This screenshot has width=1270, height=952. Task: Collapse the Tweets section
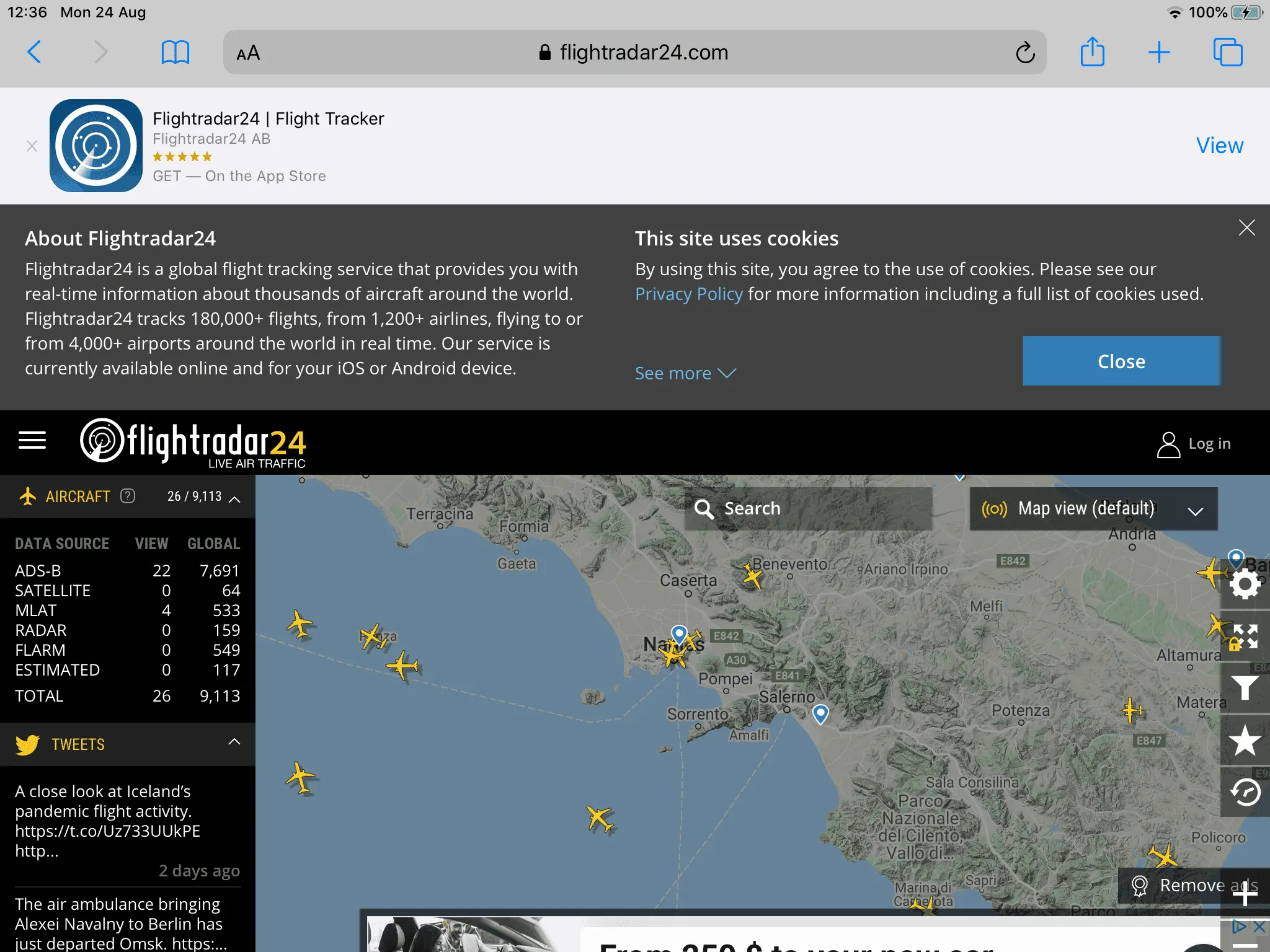pos(234,742)
